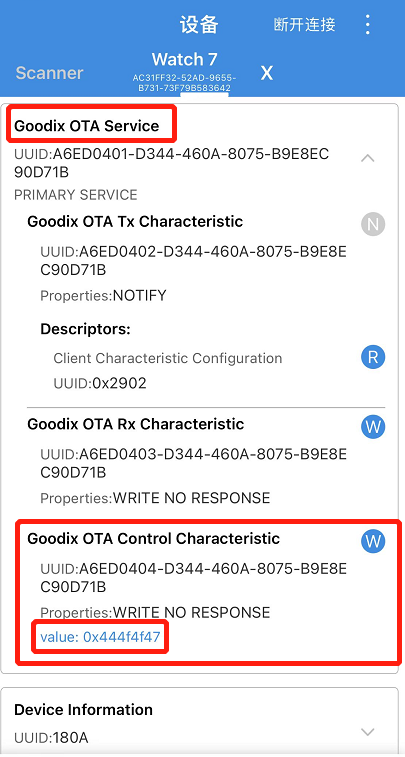Tap the read icon for Client Characteristic Configuration
The image size is (405, 757).
373,357
